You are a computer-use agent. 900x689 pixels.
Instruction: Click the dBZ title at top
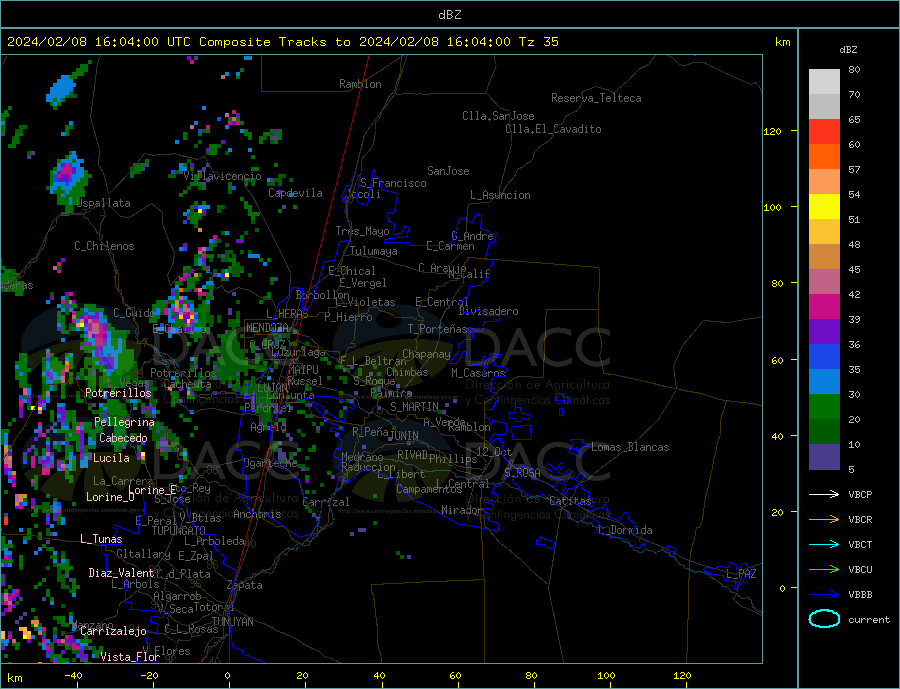(449, 15)
